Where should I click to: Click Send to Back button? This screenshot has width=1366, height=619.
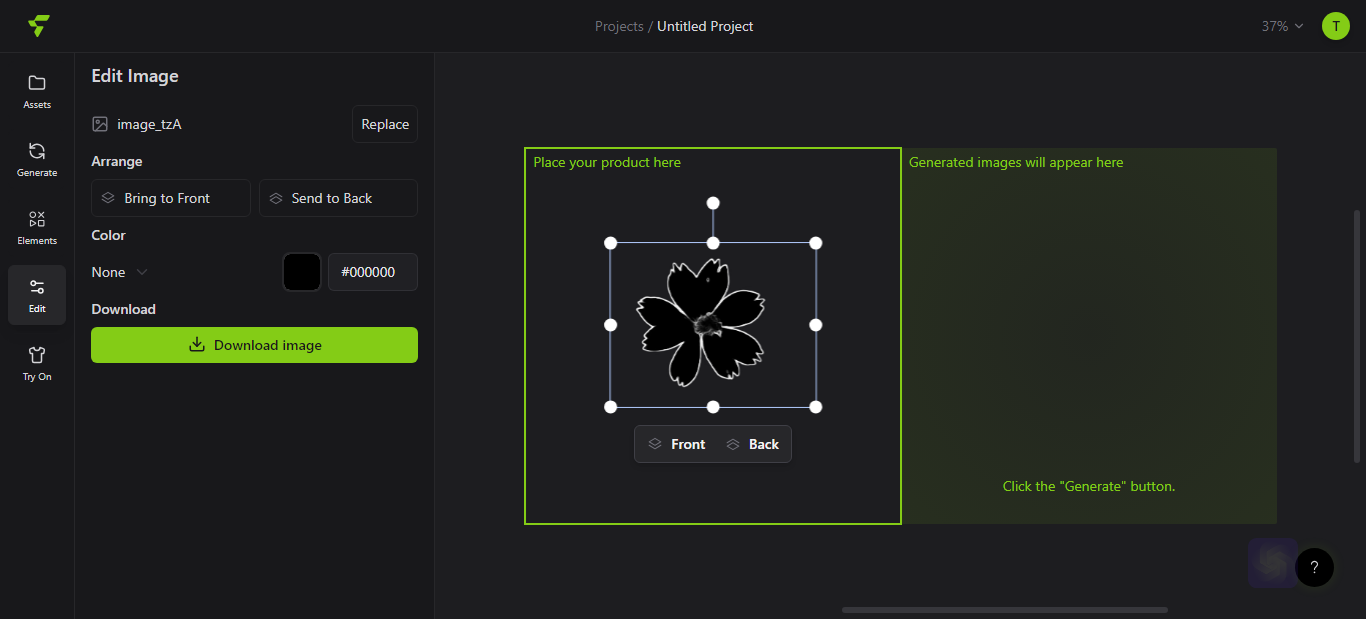[x=338, y=198]
